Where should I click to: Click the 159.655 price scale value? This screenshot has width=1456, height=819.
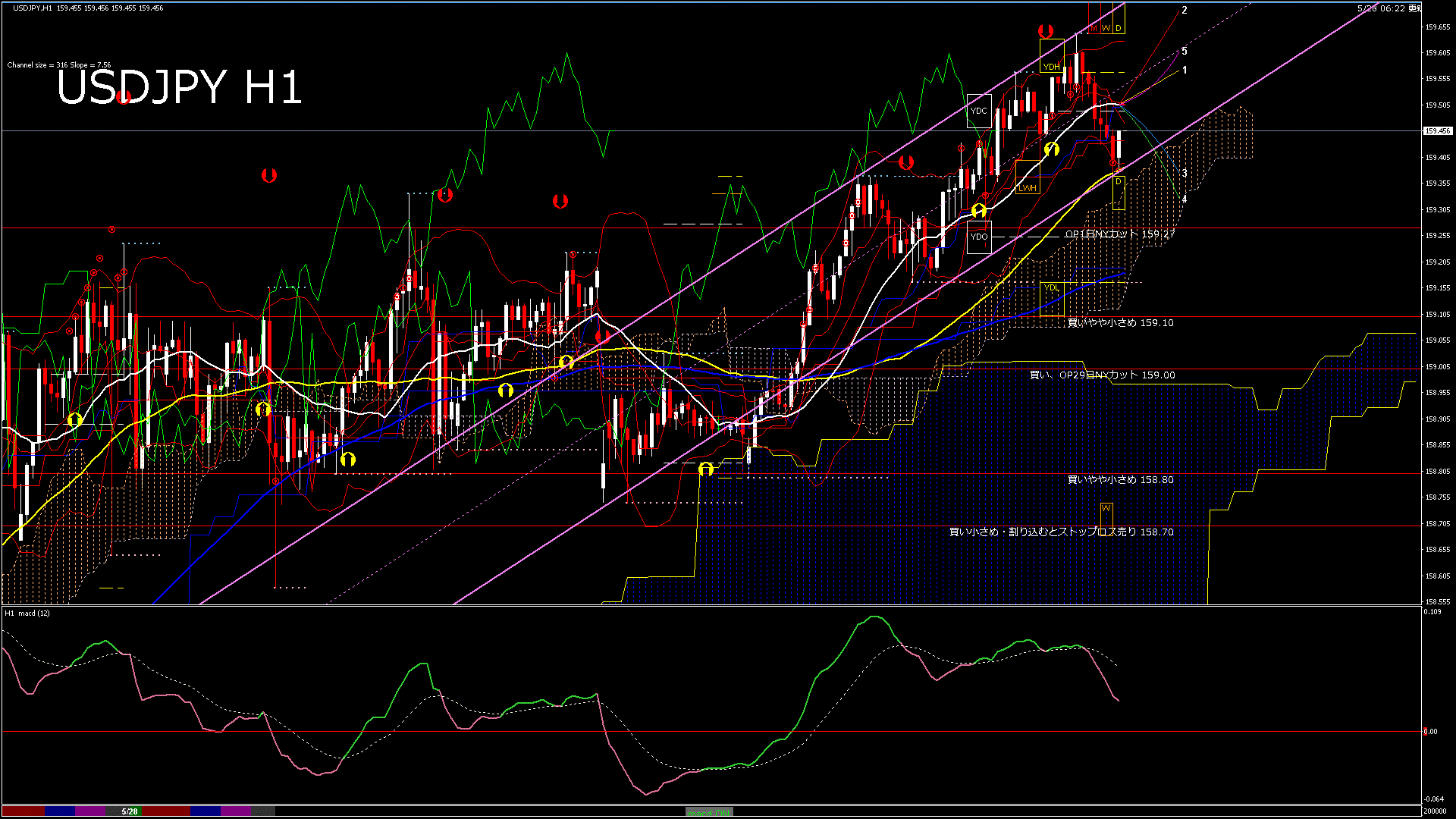pos(1438,27)
